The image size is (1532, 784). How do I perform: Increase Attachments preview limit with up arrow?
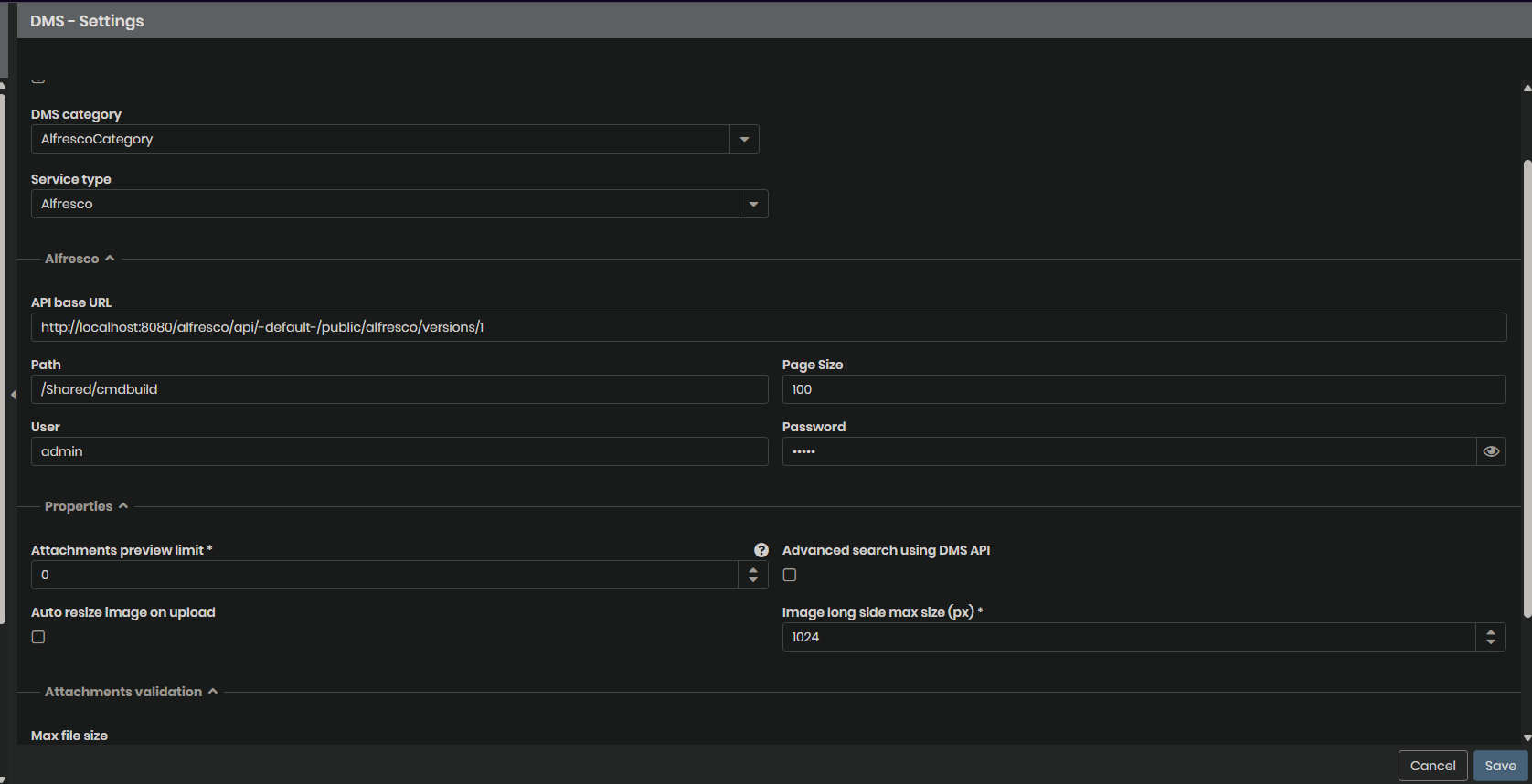(753, 569)
